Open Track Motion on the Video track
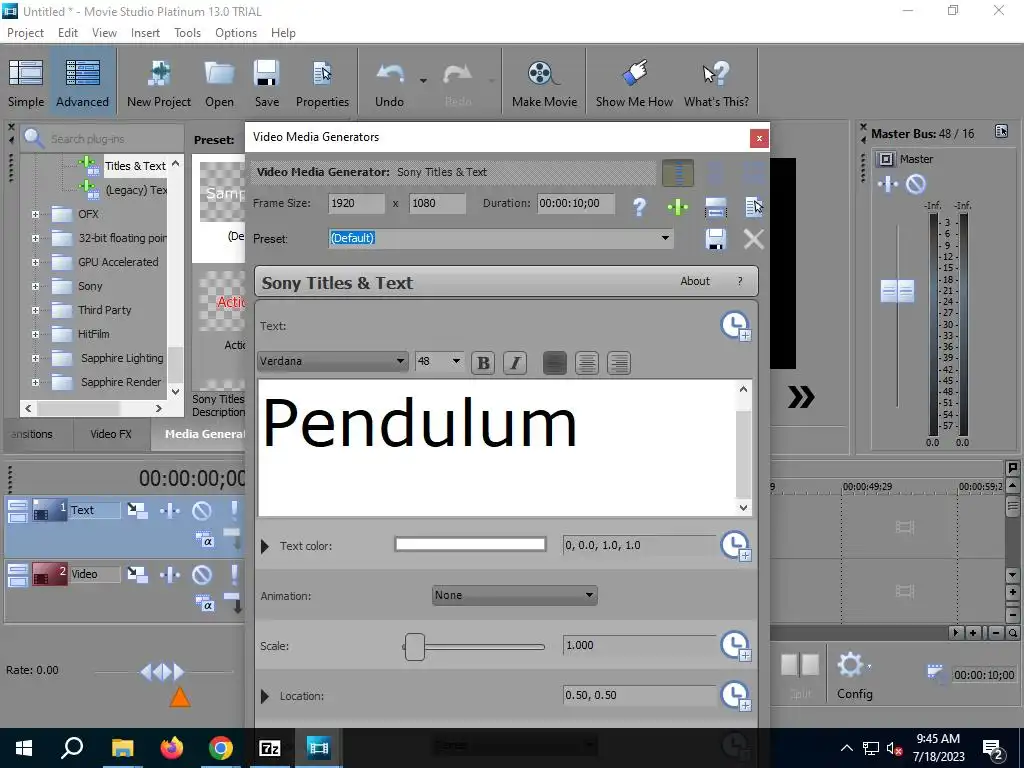This screenshot has width=1024, height=768. tap(137, 574)
